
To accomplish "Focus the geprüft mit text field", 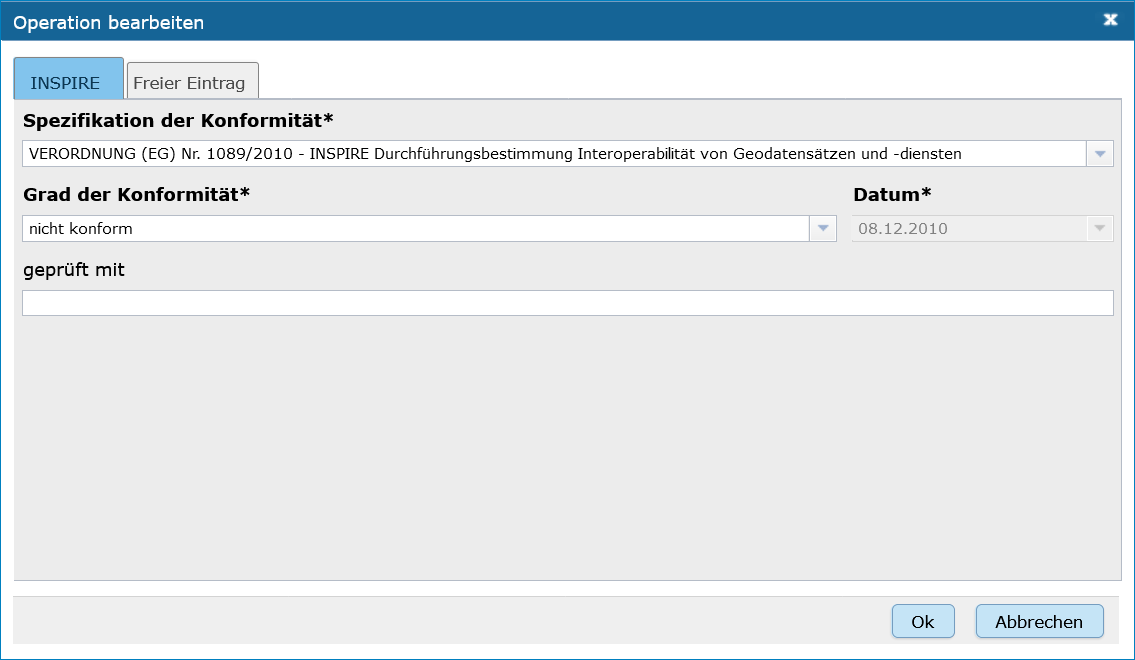I will click(568, 303).
